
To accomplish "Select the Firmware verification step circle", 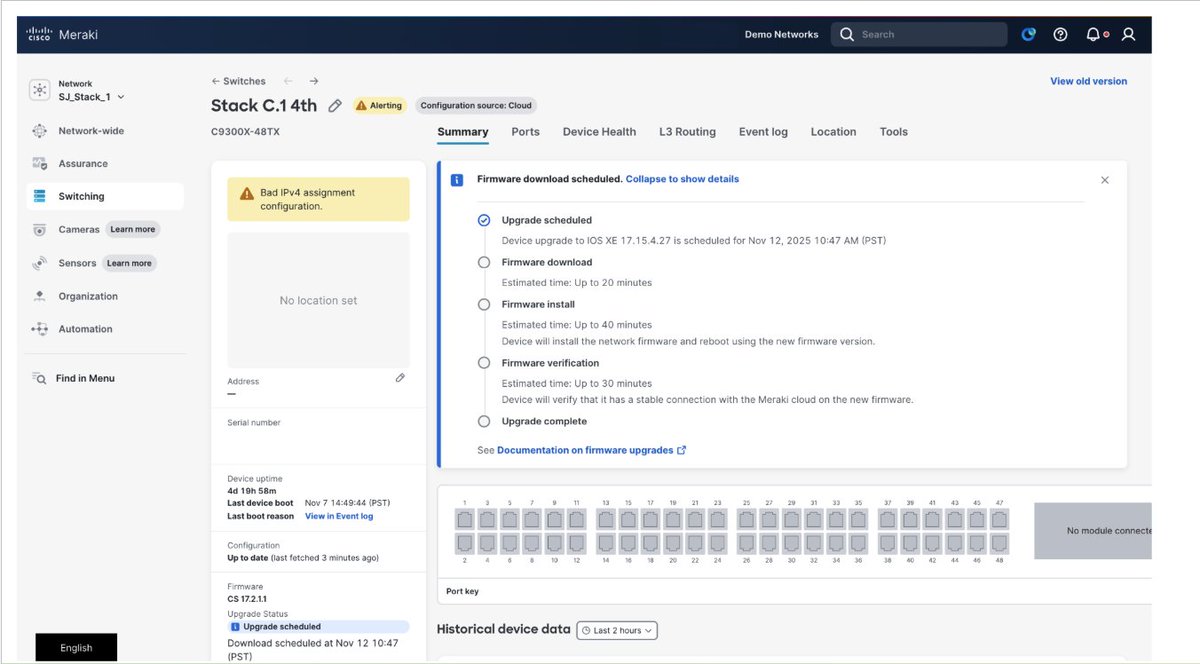I will click(484, 362).
